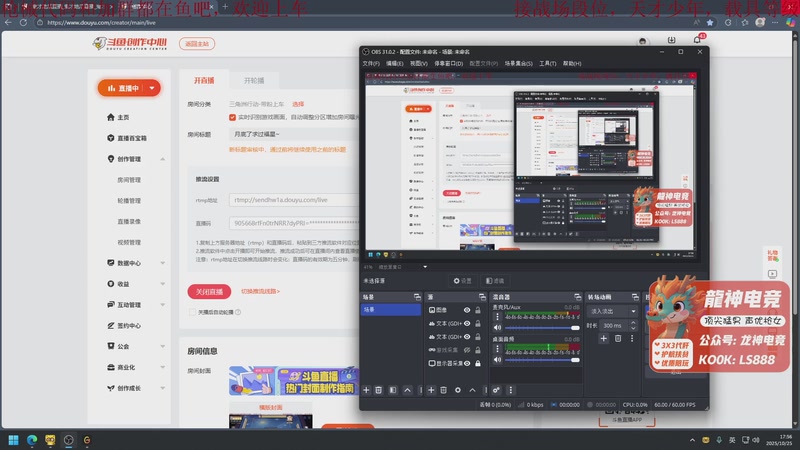Open source properties gear in Sources dock
Viewport: 800px width, 450px height.
[458, 390]
